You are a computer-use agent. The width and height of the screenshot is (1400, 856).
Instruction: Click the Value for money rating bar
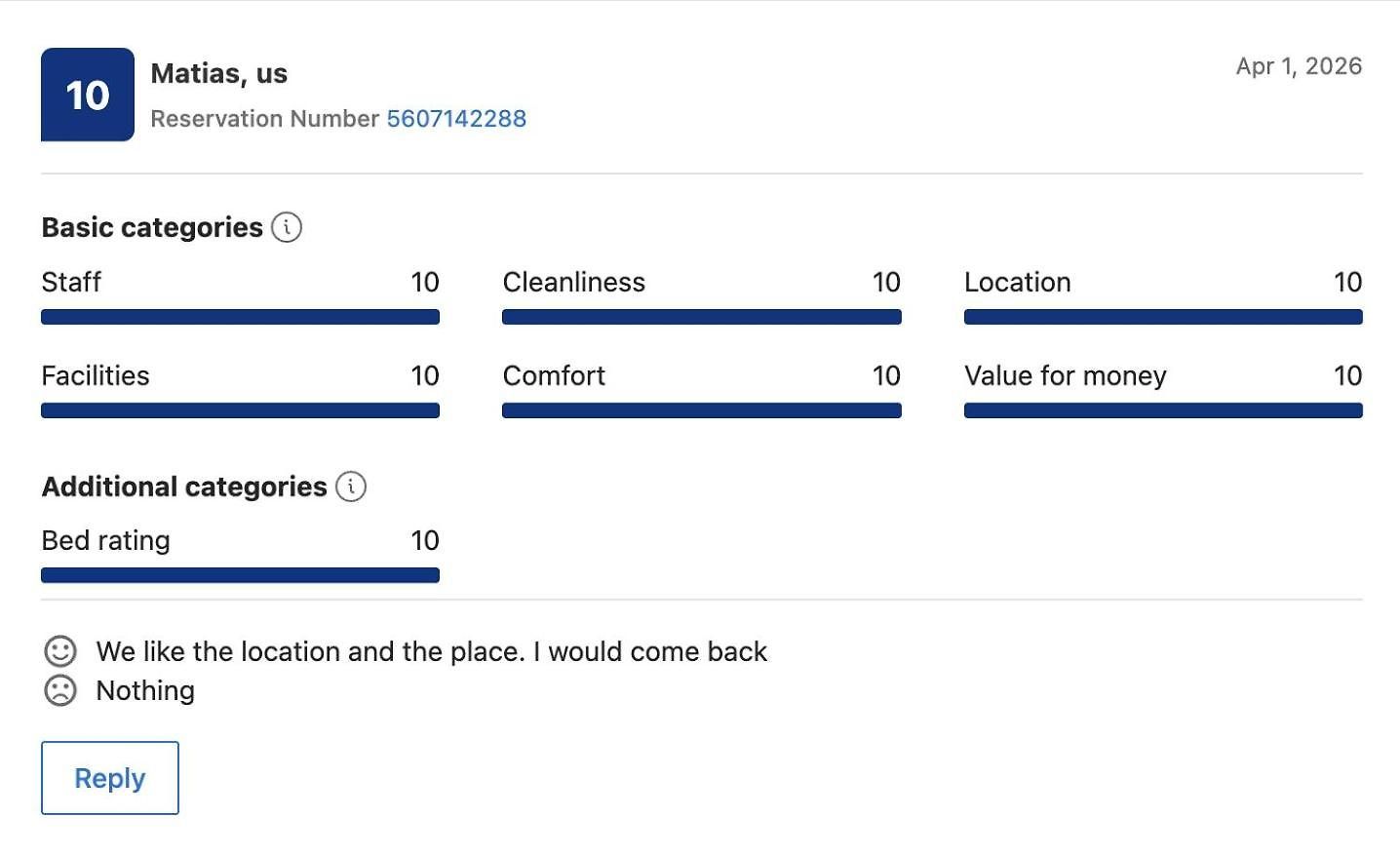pyautogui.click(x=1163, y=410)
